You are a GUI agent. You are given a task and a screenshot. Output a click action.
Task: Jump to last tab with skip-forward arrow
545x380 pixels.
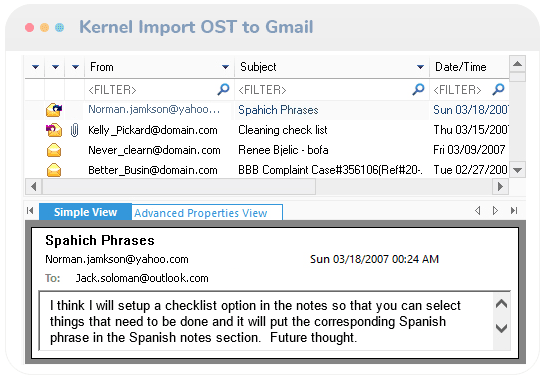click(514, 210)
